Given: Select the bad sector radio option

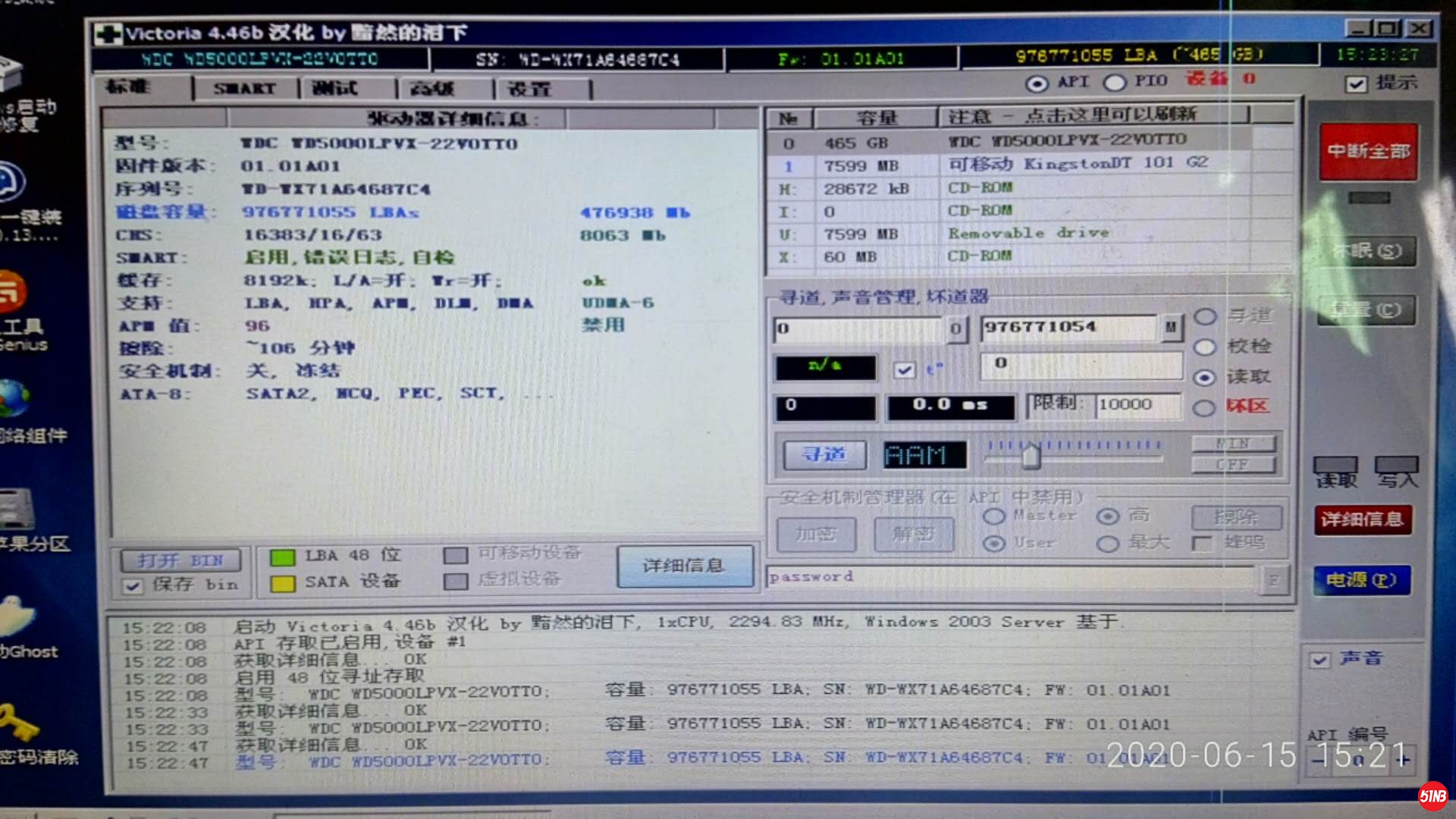Looking at the screenshot, I should pos(1203,408).
